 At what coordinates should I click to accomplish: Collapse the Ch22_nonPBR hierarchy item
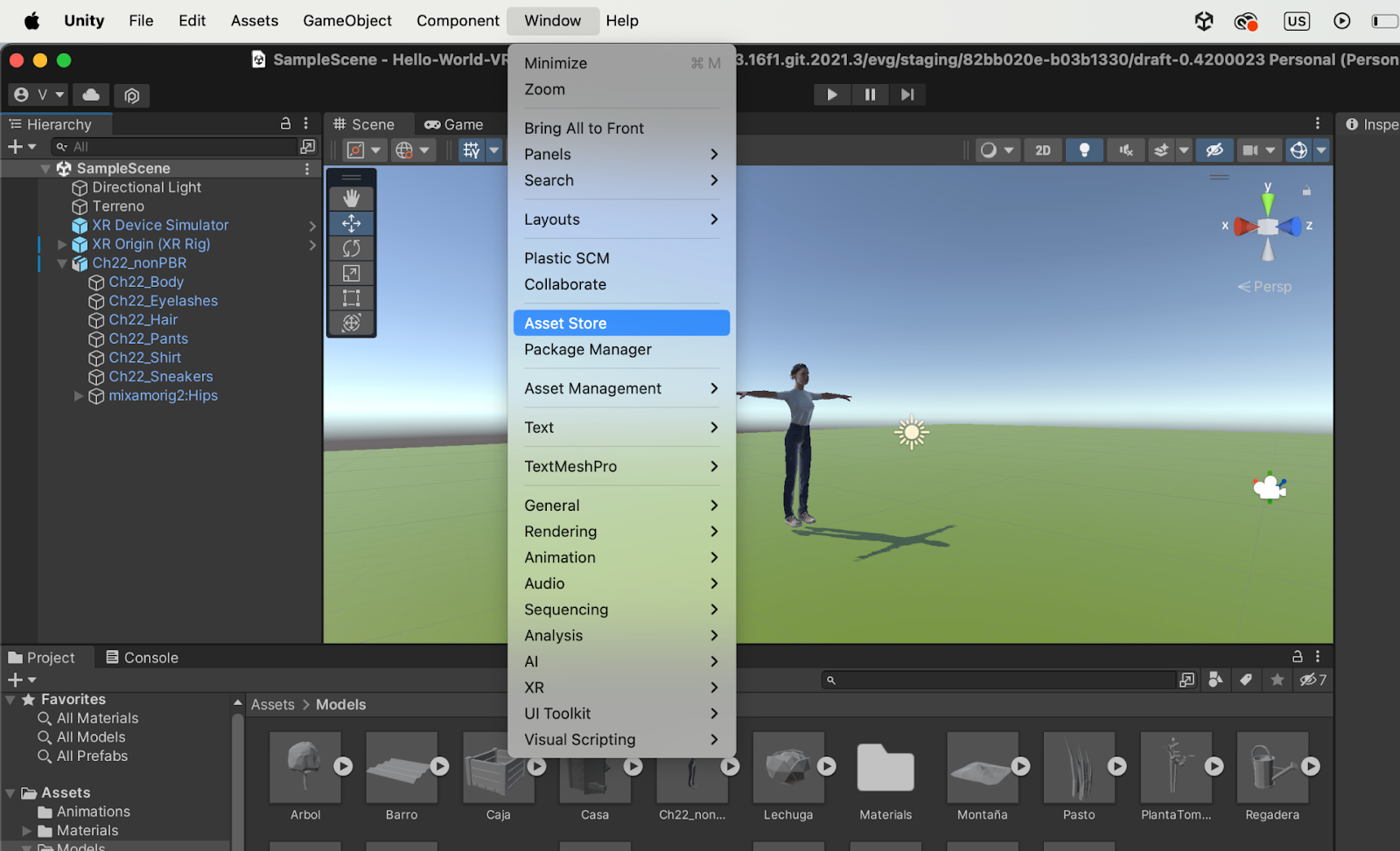pos(62,263)
